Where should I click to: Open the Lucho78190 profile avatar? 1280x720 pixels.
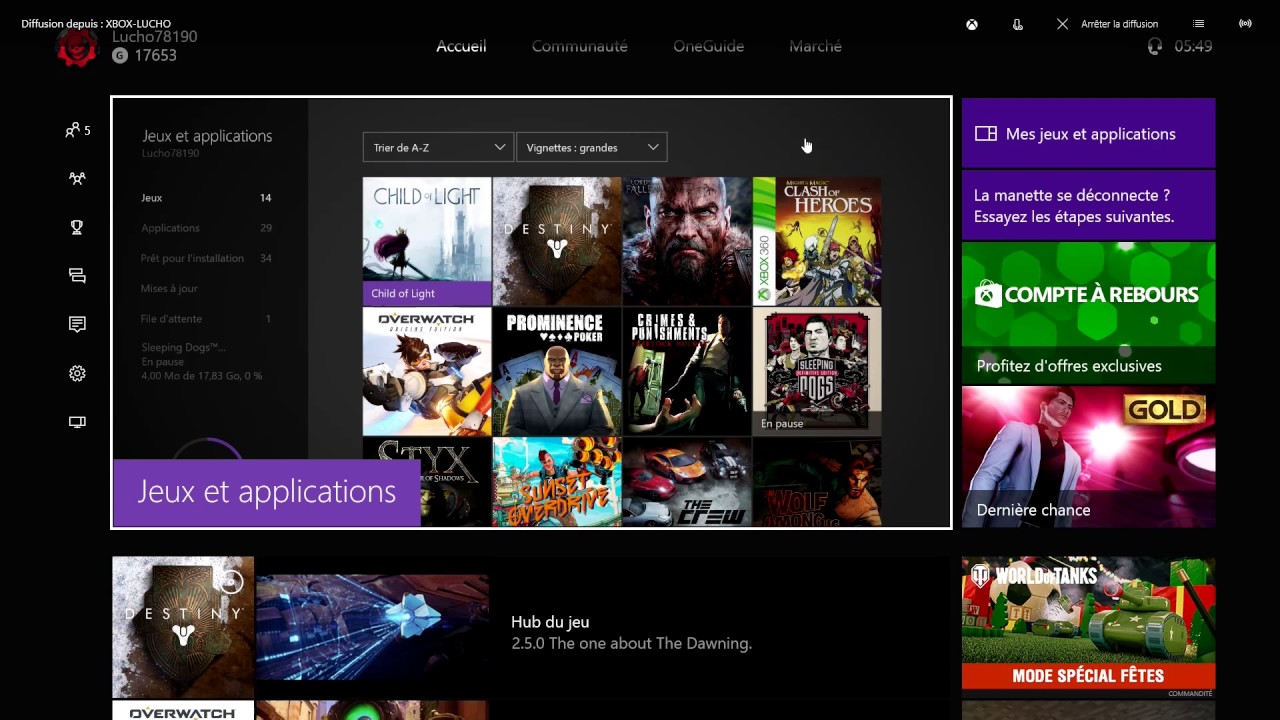point(77,47)
